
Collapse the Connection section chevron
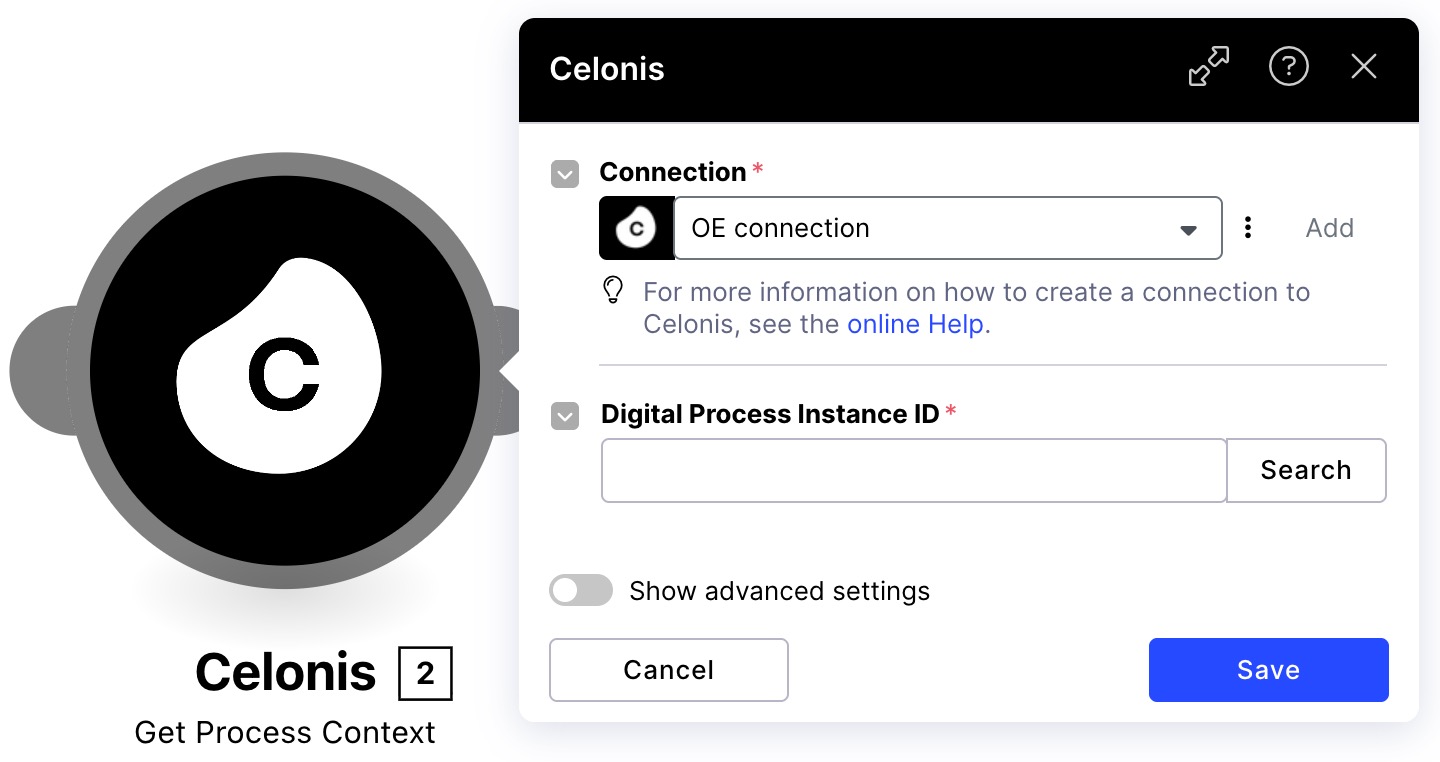(565, 174)
